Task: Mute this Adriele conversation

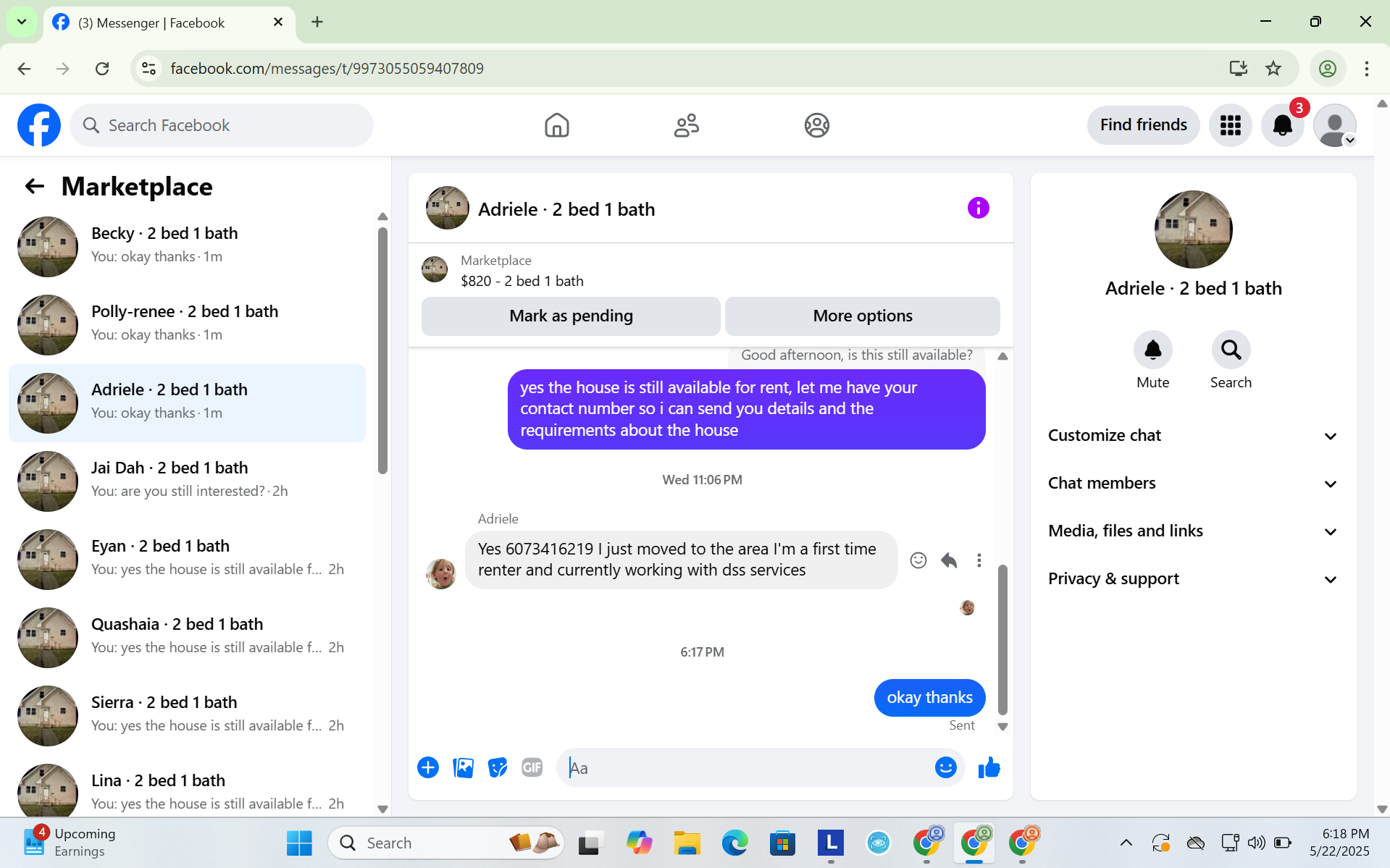Action: coord(1152,350)
